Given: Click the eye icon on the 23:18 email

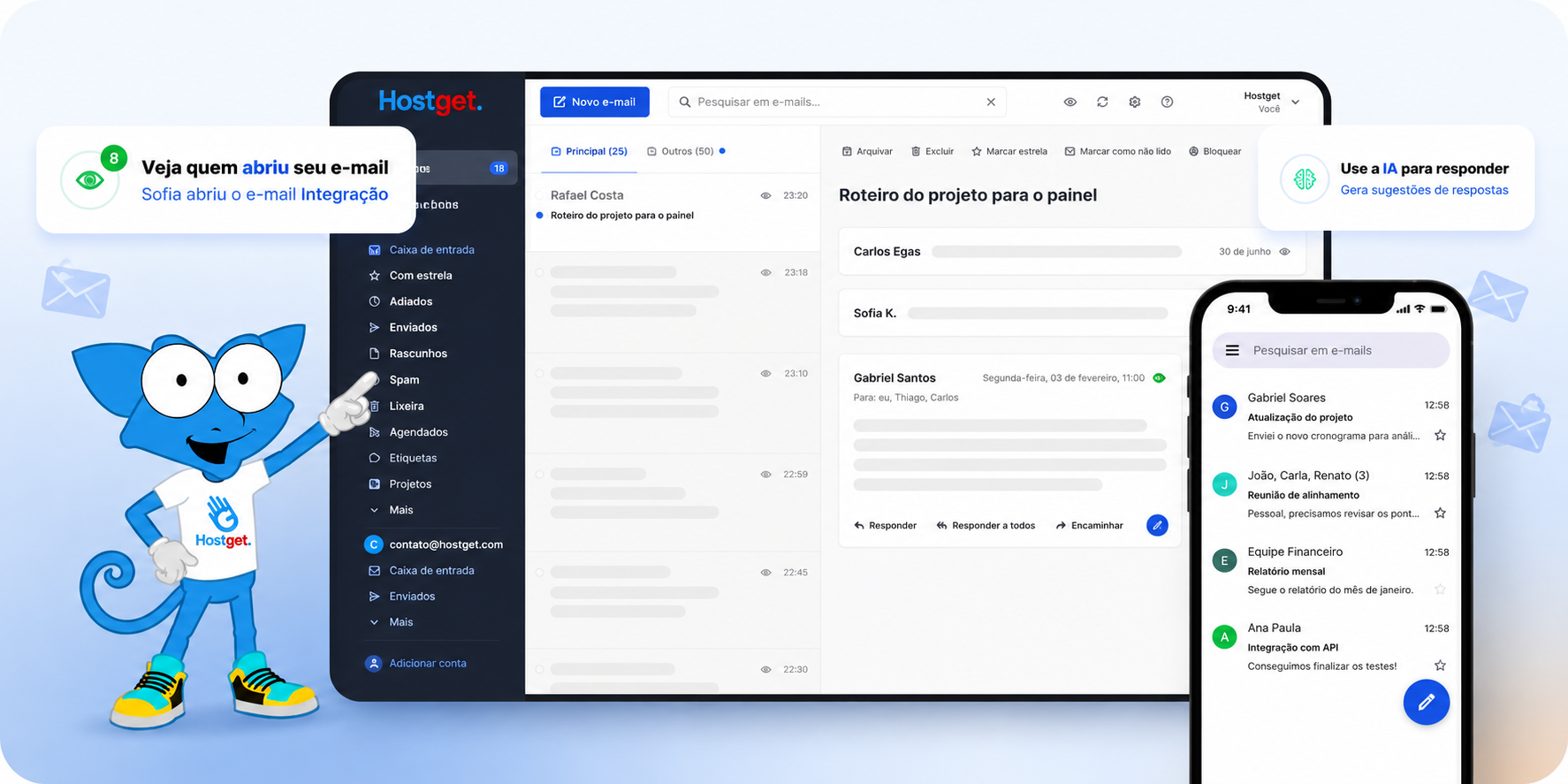Looking at the screenshot, I should pos(765,272).
